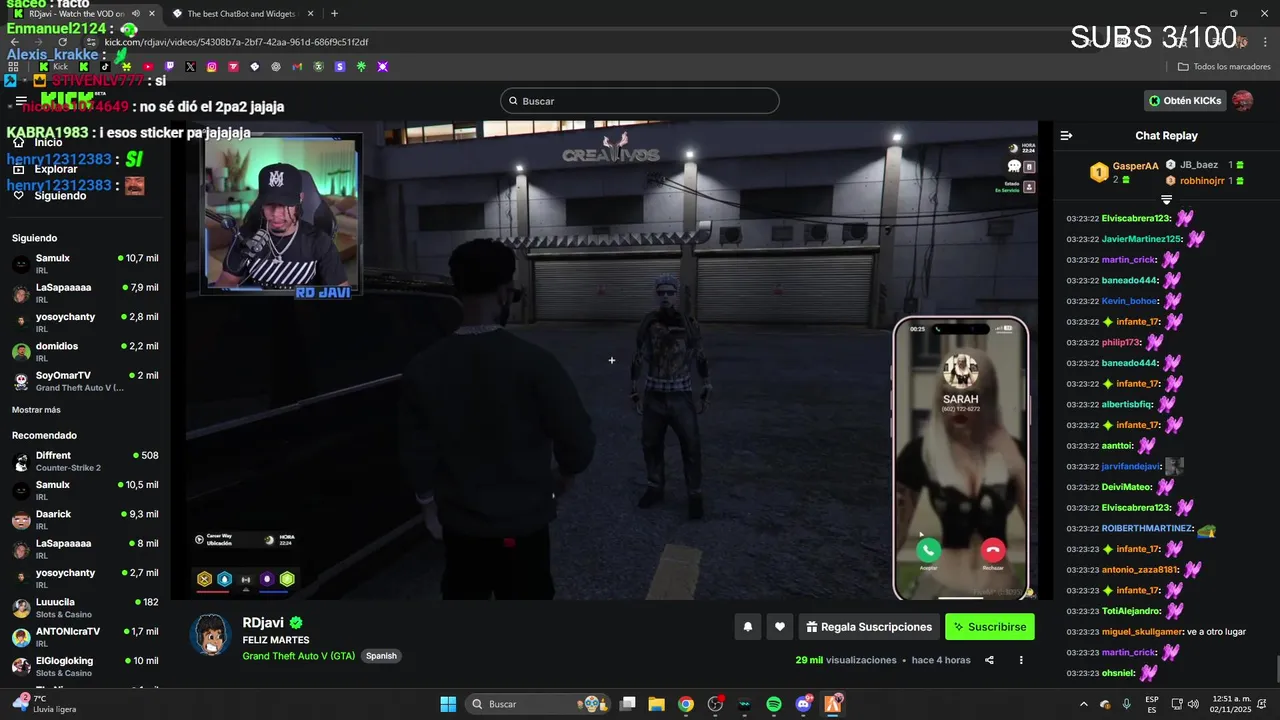Image resolution: width=1280 pixels, height=720 pixels.
Task: Open the Kick labeled bookmark
Action: point(54,67)
